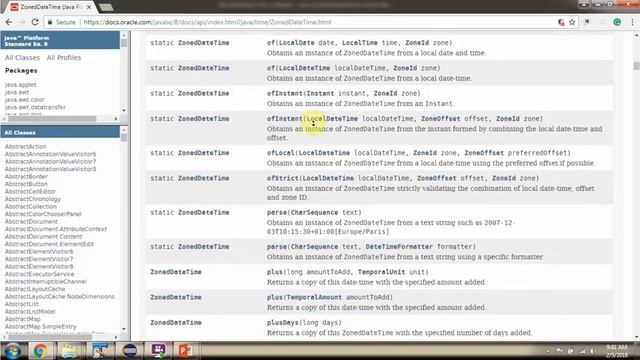
Task: Click scroll-down arrow of the All Classes frame
Action: tap(124, 329)
